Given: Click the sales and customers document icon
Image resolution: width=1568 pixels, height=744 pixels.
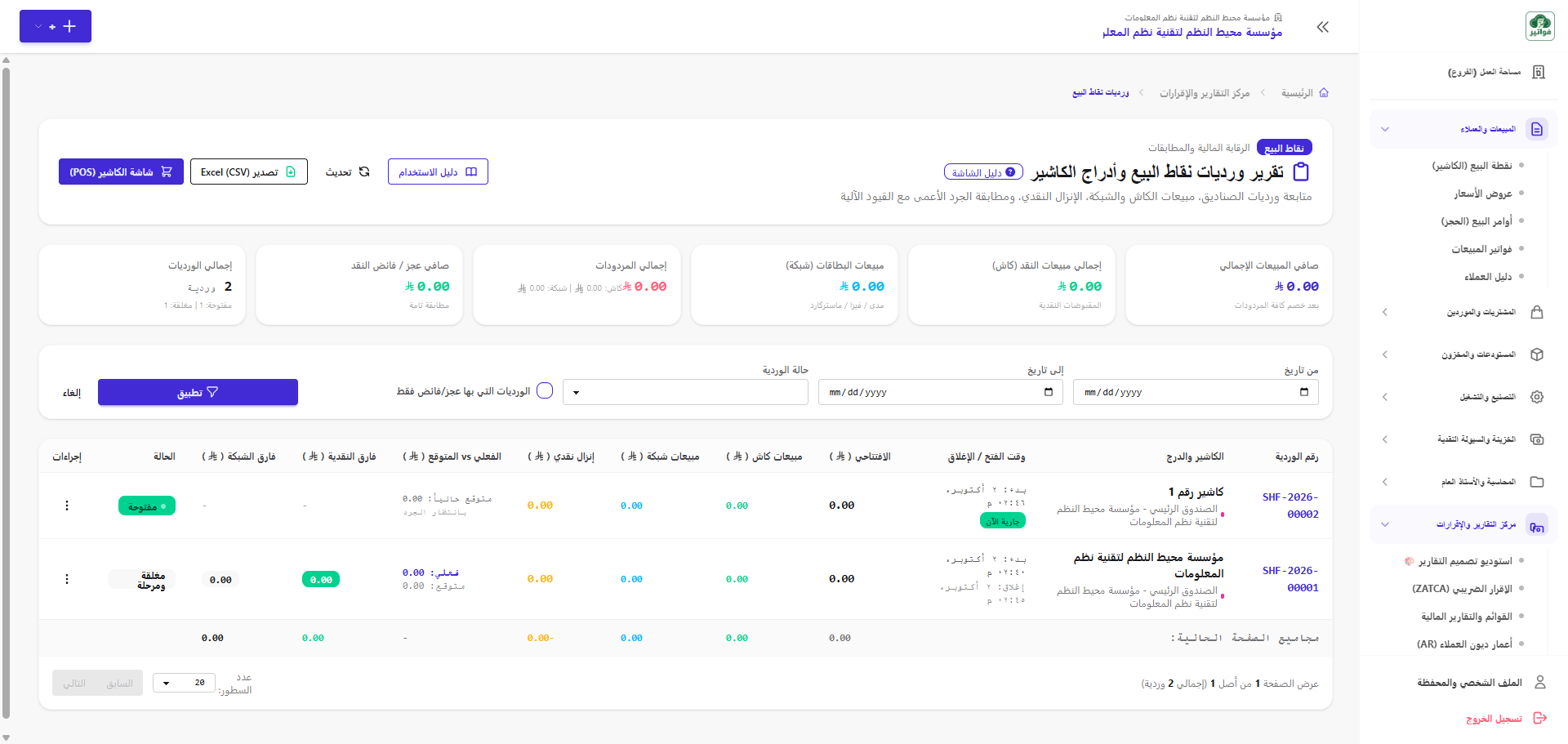Looking at the screenshot, I should [1537, 129].
